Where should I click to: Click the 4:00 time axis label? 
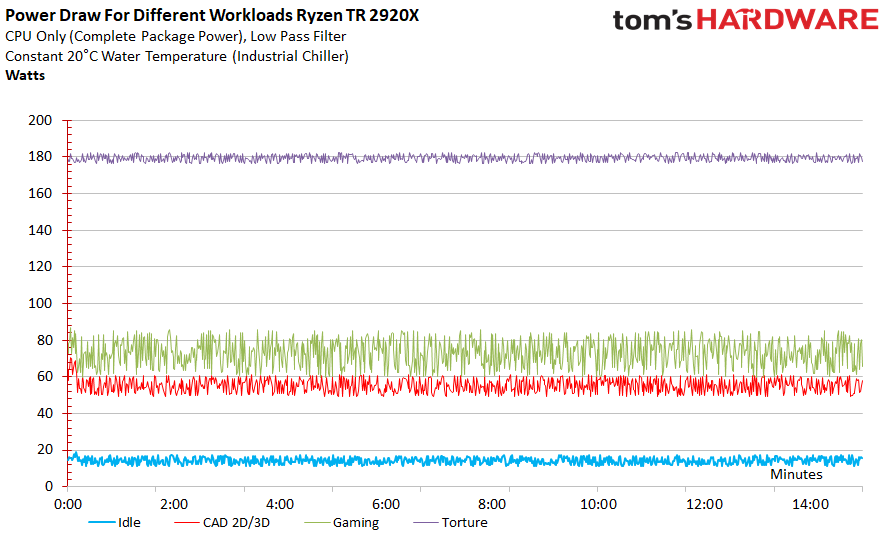pos(280,504)
